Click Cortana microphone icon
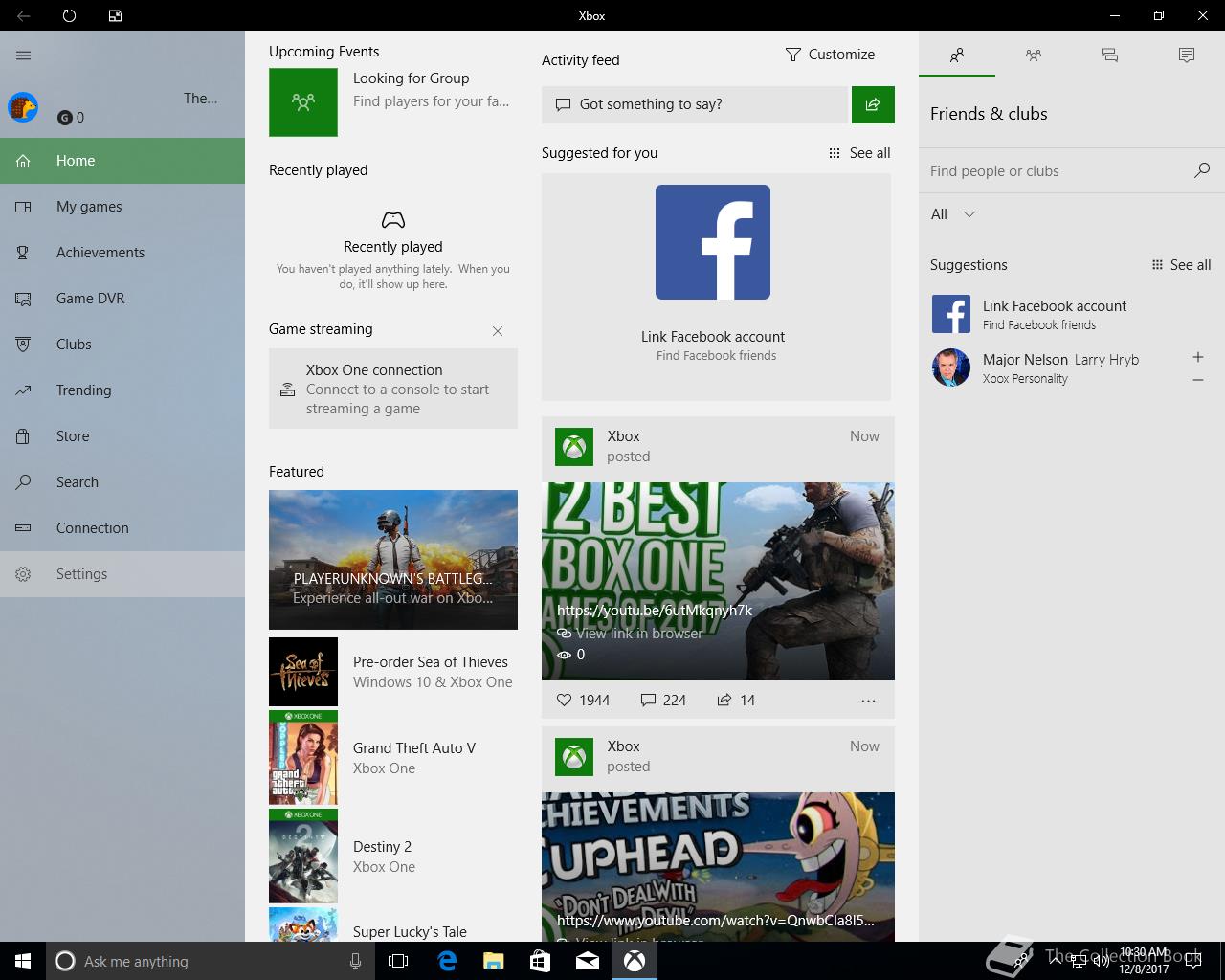This screenshot has height=980, width=1225. tap(355, 961)
